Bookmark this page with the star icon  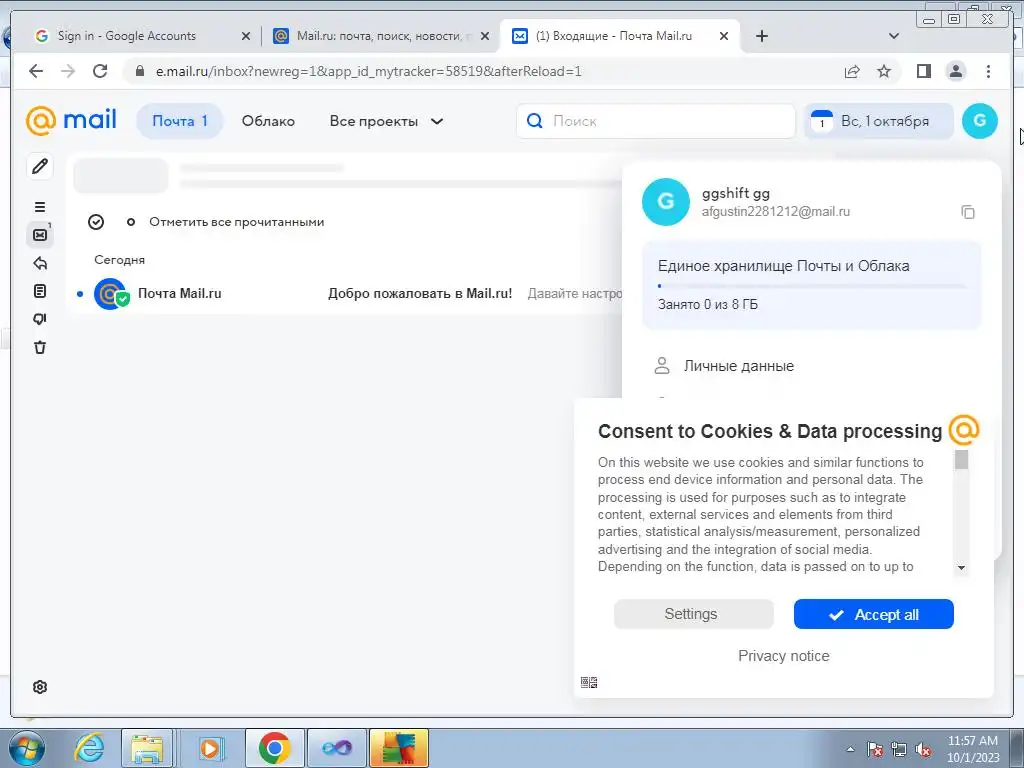[x=884, y=71]
